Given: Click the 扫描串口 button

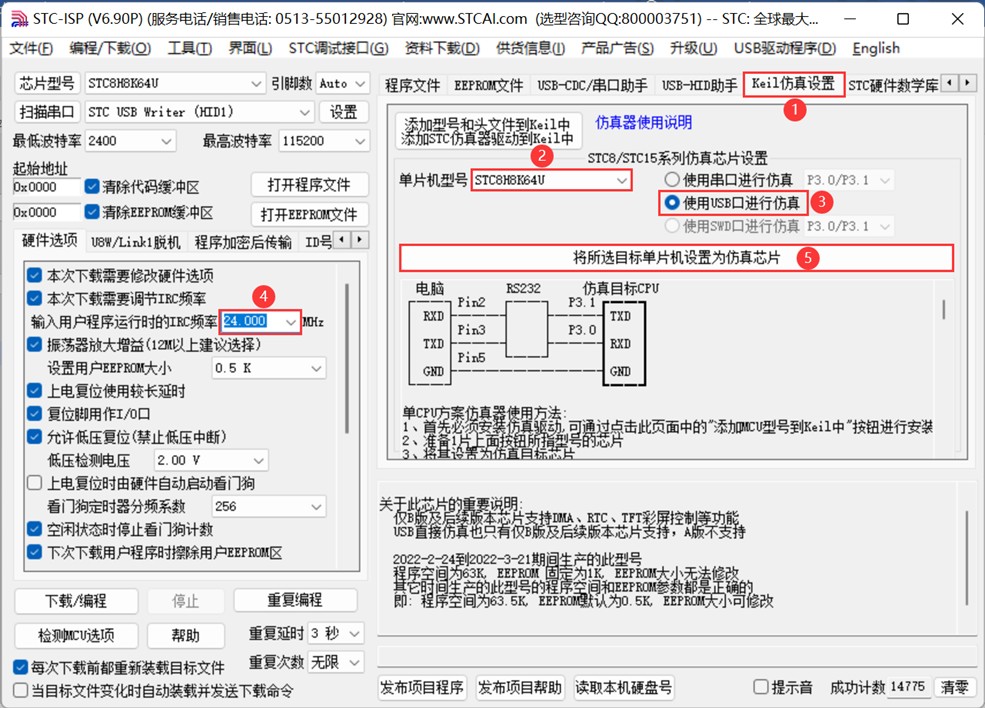Looking at the screenshot, I should 47,112.
